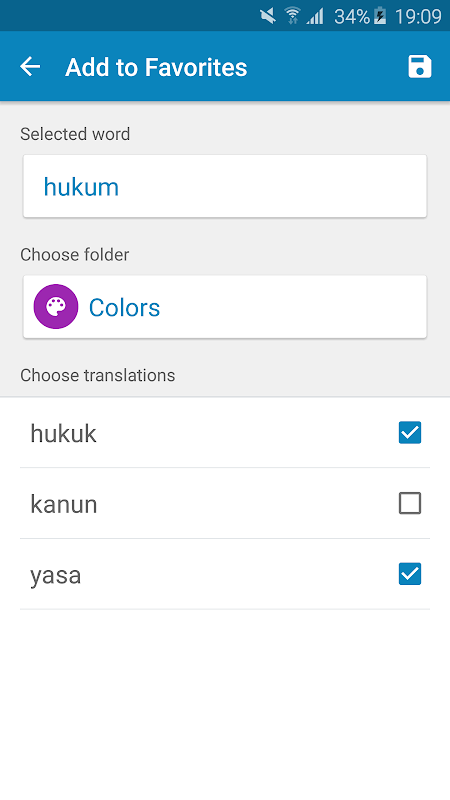Select the yasa translation row

(x=225, y=574)
